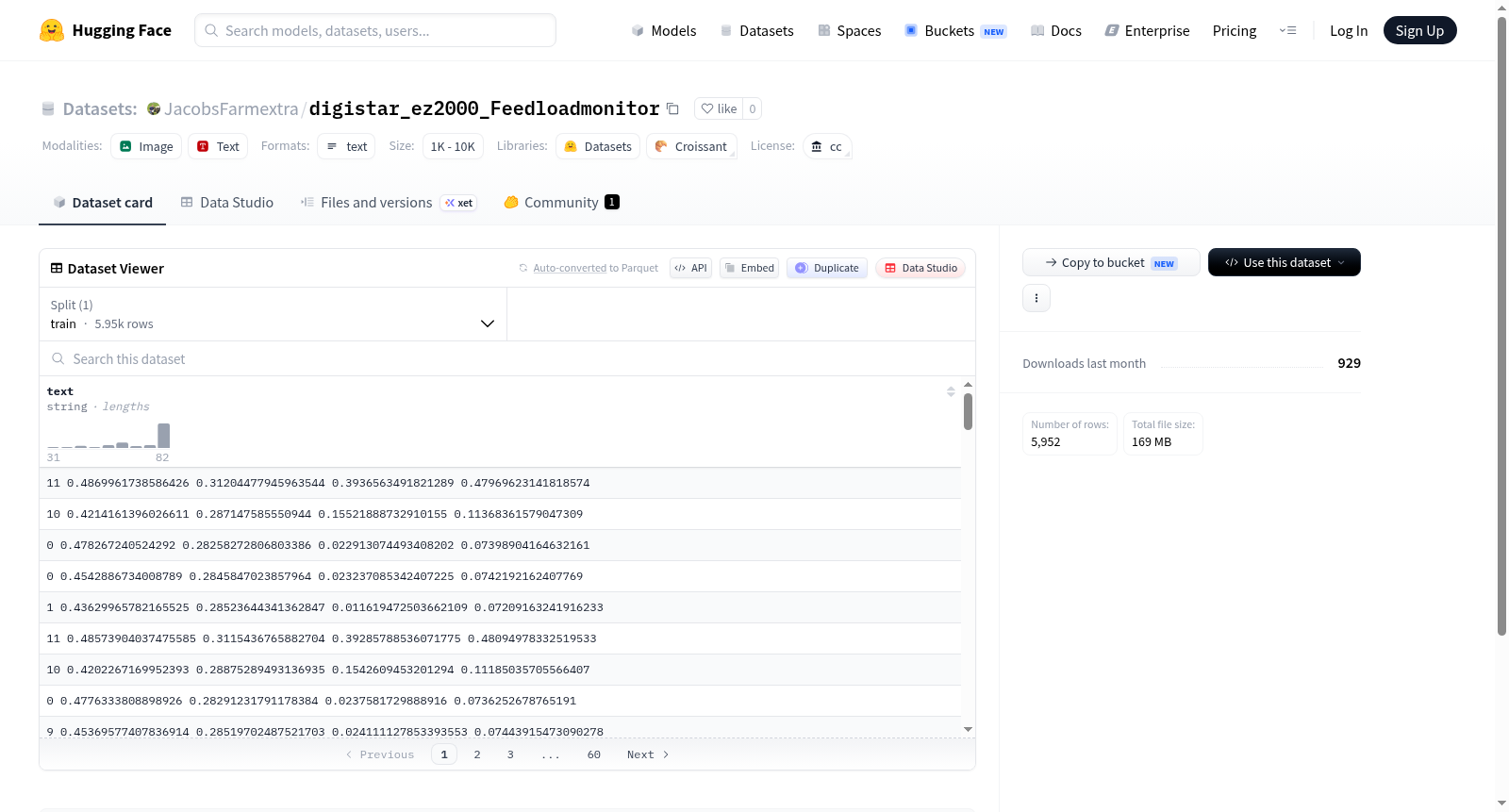1509x812 pixels.
Task: Open the cc license tag
Action: 827,146
